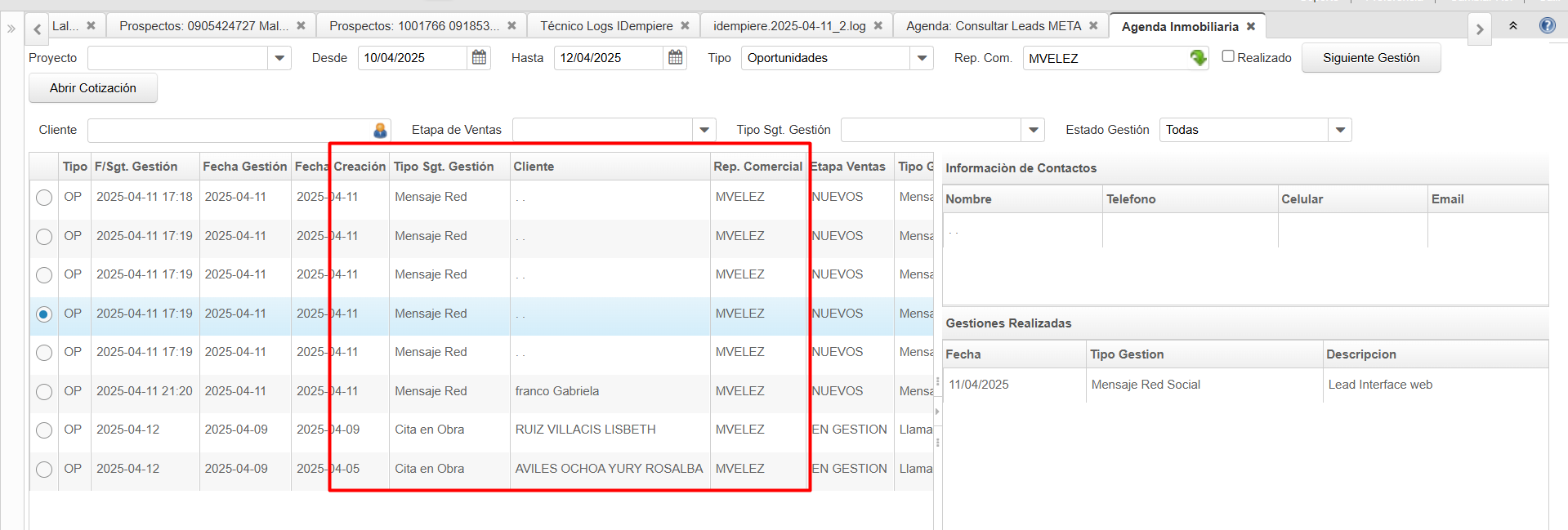The height and width of the screenshot is (530, 1568).
Task: Expand the Estado Gestión dropdown
Action: [1340, 130]
